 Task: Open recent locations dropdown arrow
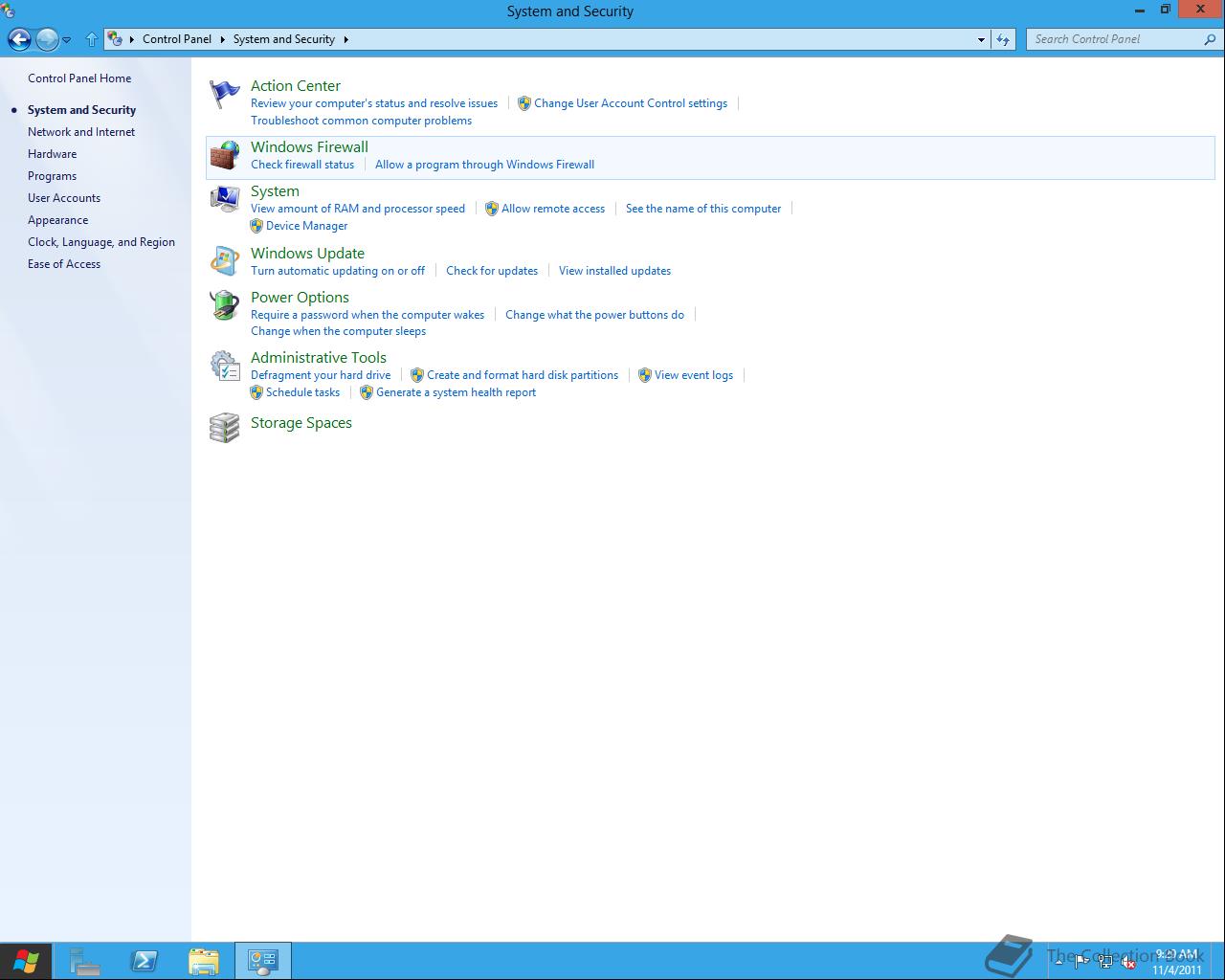pyautogui.click(x=66, y=40)
